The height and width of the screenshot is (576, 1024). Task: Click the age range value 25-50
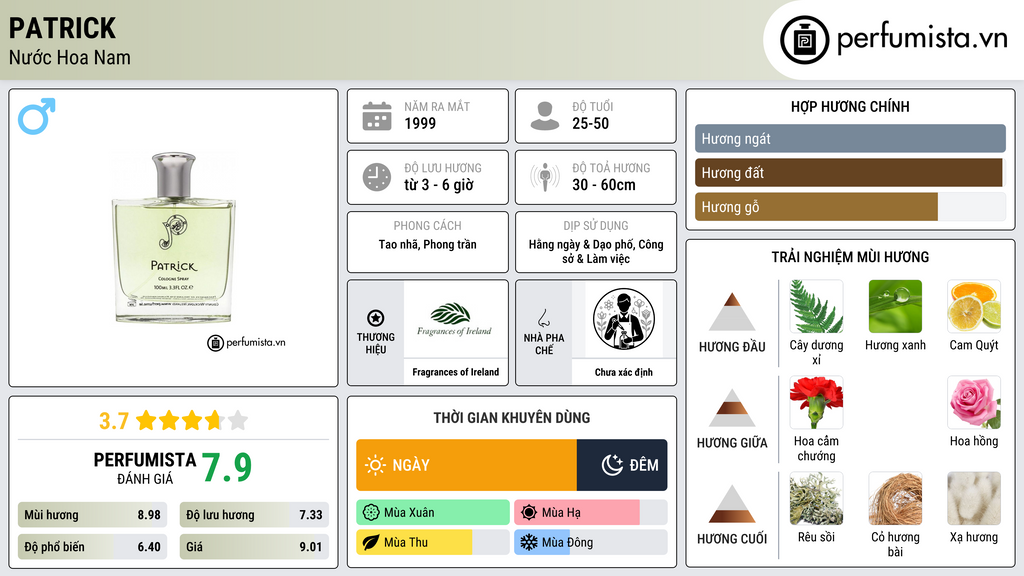click(590, 123)
